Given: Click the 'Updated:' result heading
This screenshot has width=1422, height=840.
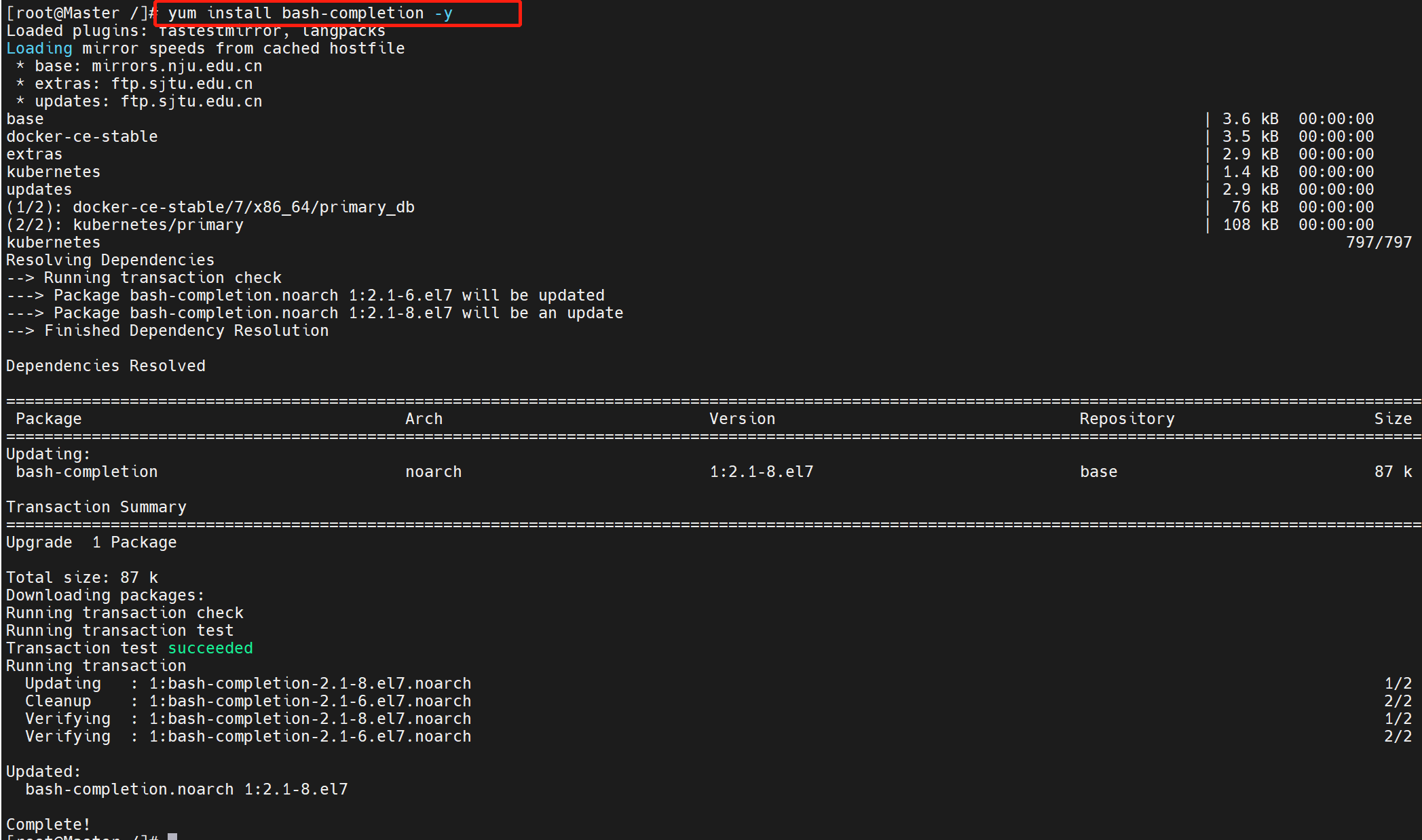Looking at the screenshot, I should pos(43,771).
